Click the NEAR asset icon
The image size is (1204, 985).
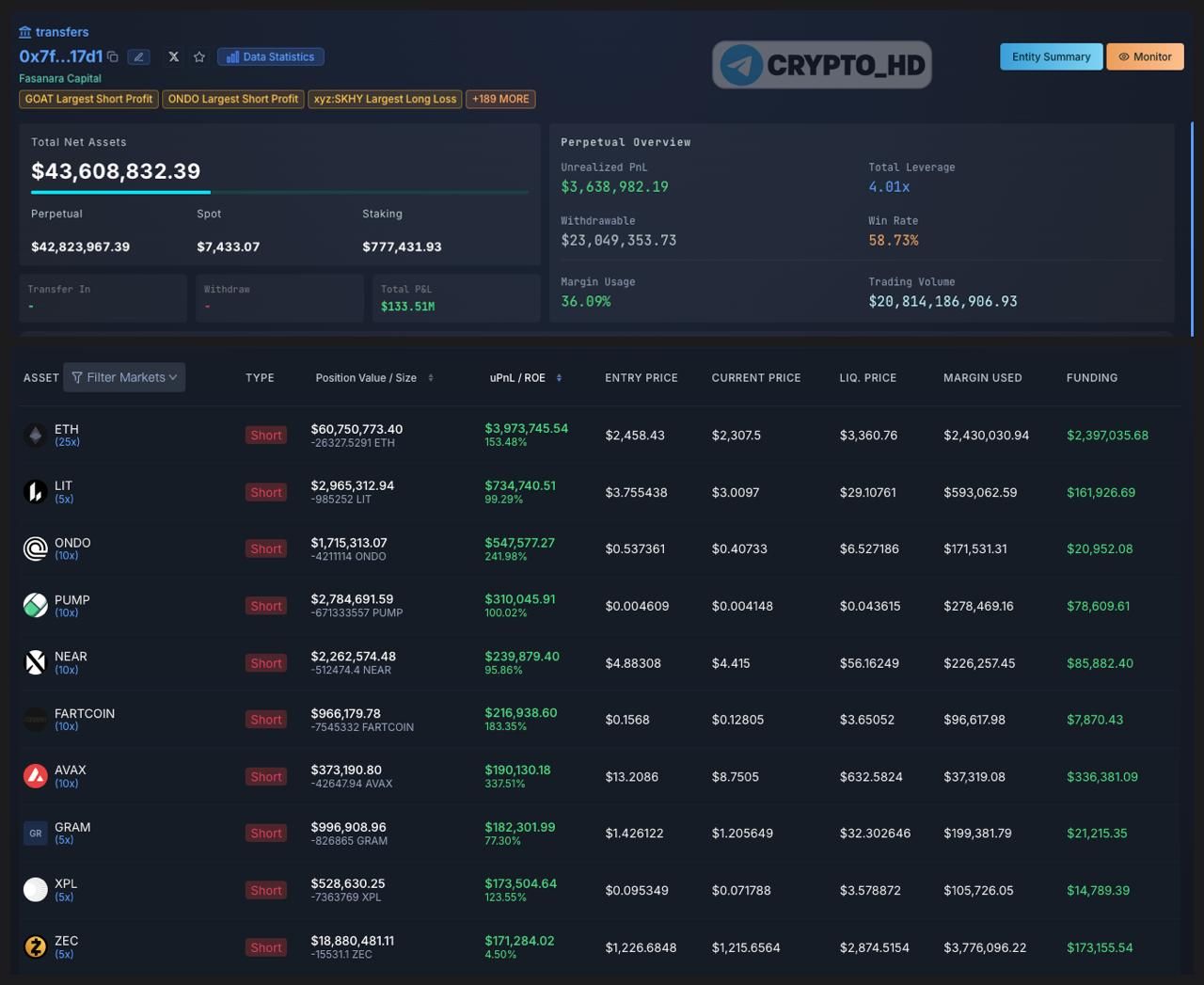35,662
